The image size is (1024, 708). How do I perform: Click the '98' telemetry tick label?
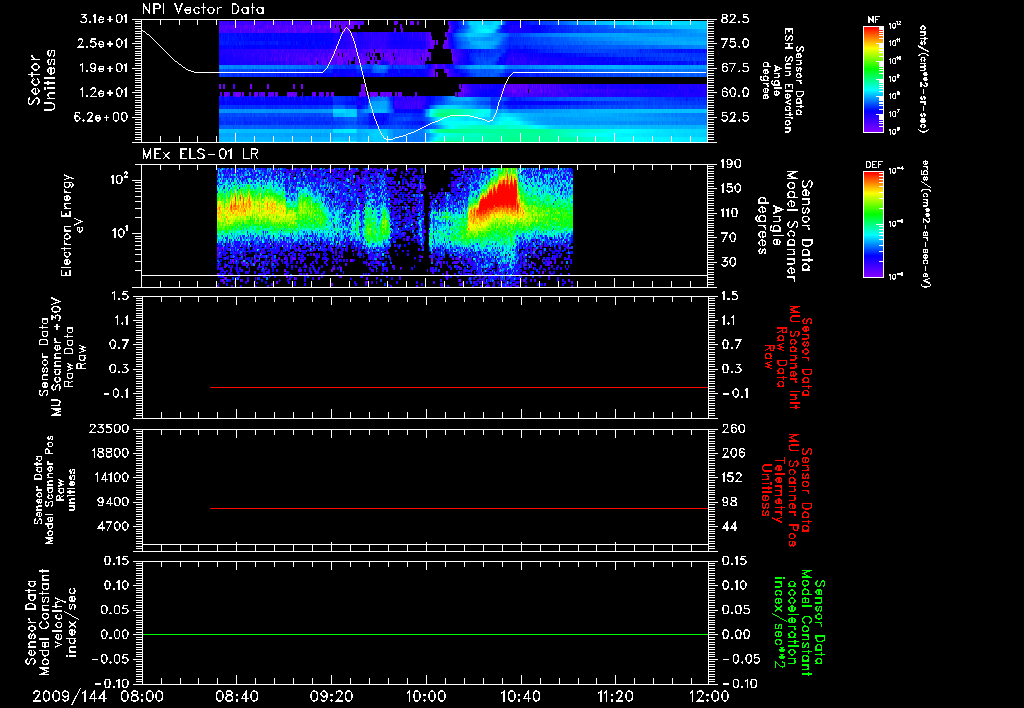coord(729,502)
